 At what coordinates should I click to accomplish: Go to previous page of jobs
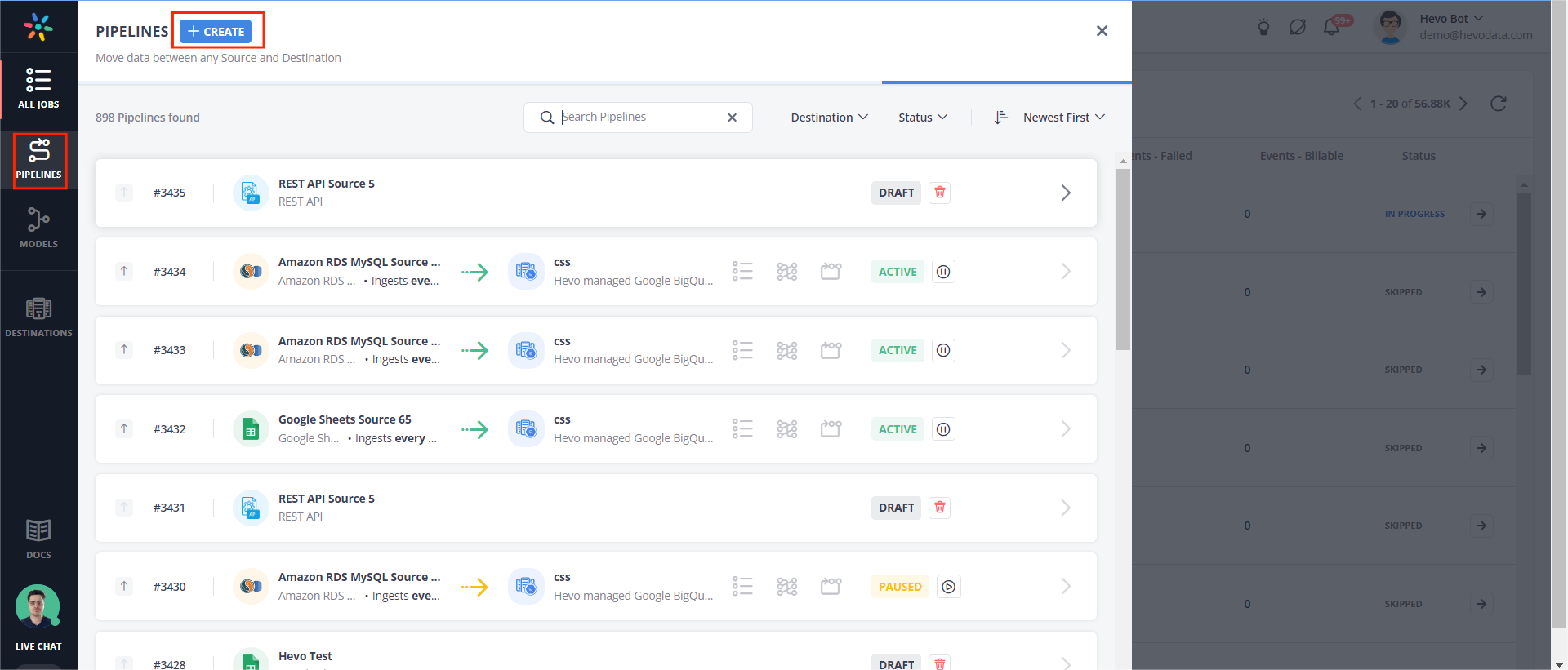pyautogui.click(x=1357, y=104)
